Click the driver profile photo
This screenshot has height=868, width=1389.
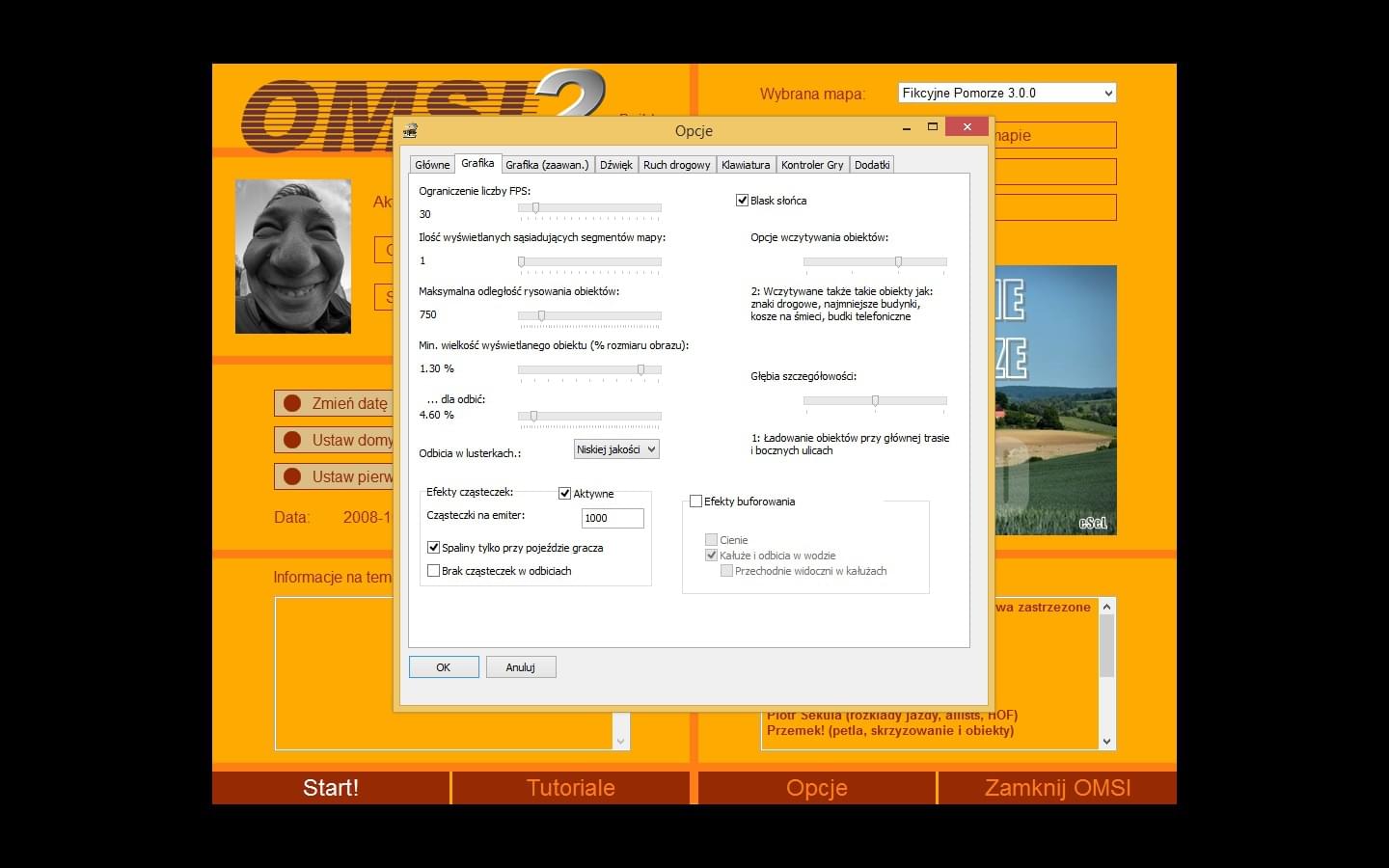coord(293,257)
